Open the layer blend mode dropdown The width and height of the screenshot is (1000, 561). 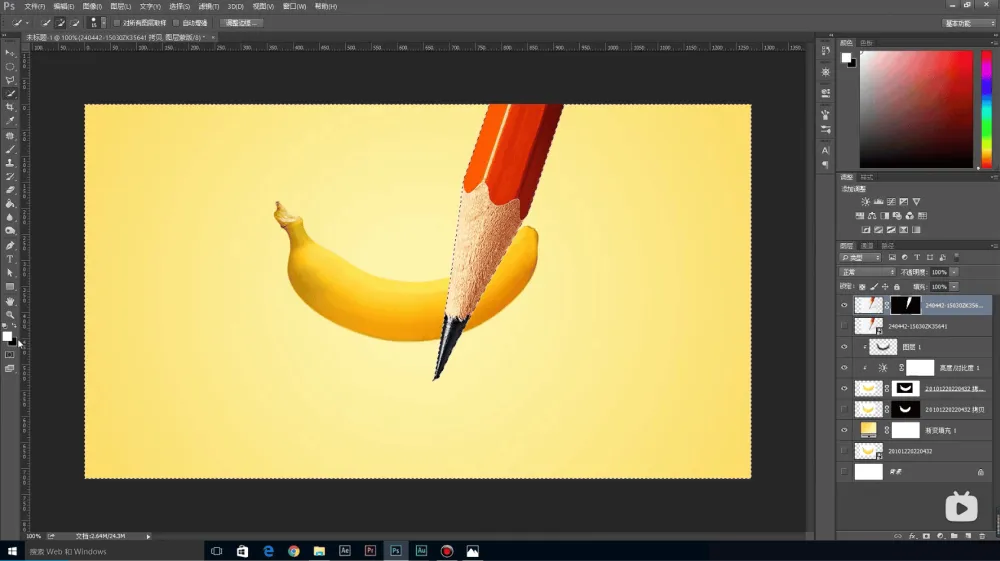(x=867, y=272)
